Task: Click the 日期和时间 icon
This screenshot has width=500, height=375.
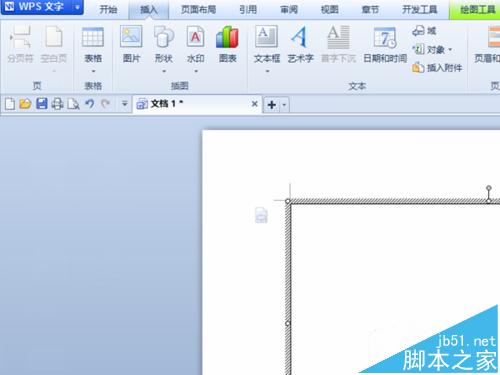Action: (385, 37)
